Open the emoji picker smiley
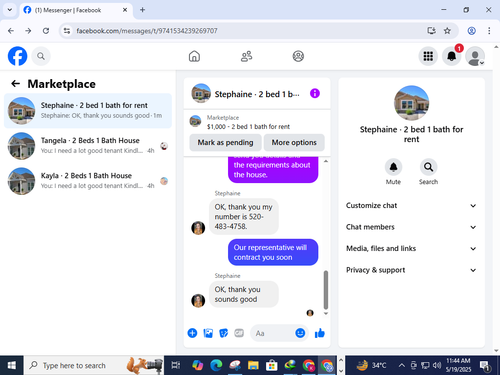Image resolution: width=500 pixels, height=375 pixels. [x=300, y=333]
